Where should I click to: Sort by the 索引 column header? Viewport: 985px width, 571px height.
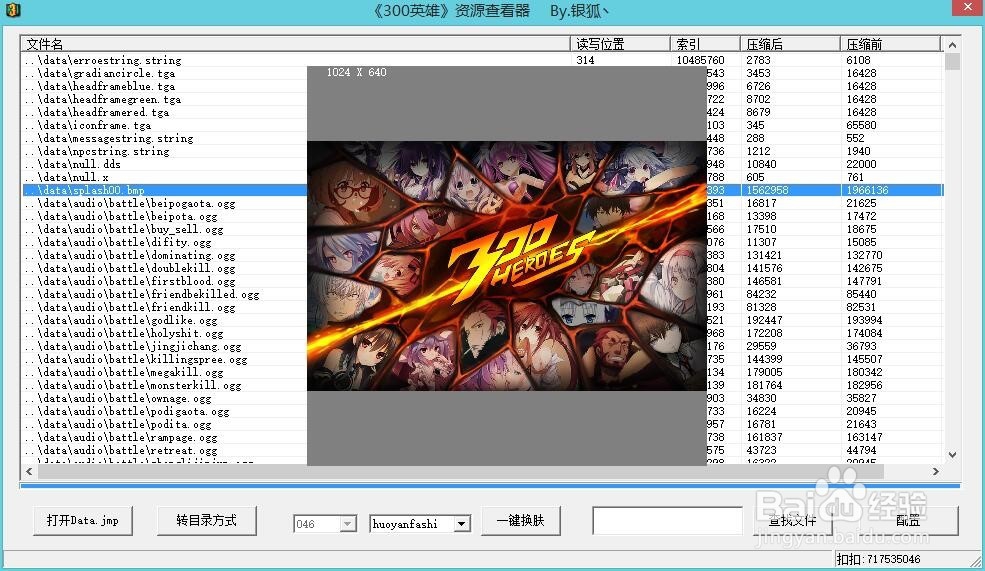705,44
